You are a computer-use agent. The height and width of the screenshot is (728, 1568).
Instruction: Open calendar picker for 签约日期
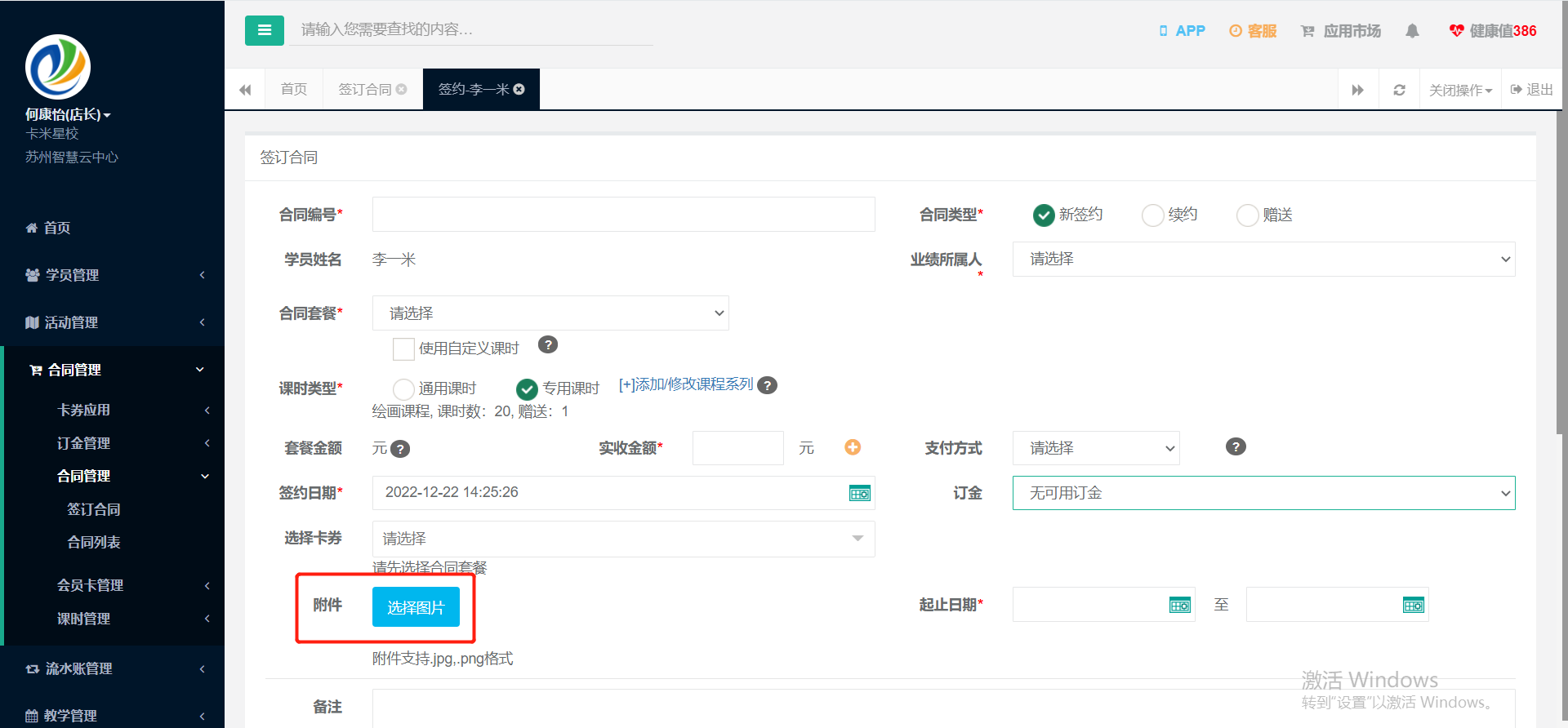(x=860, y=493)
